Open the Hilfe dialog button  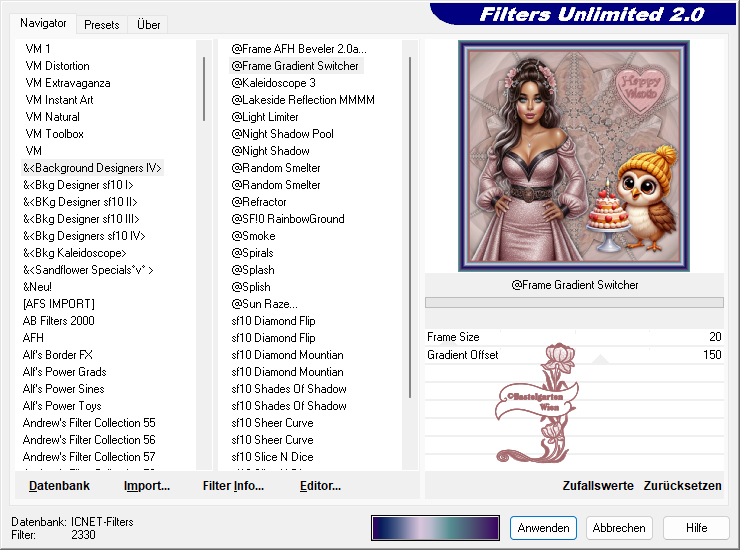(x=696, y=528)
